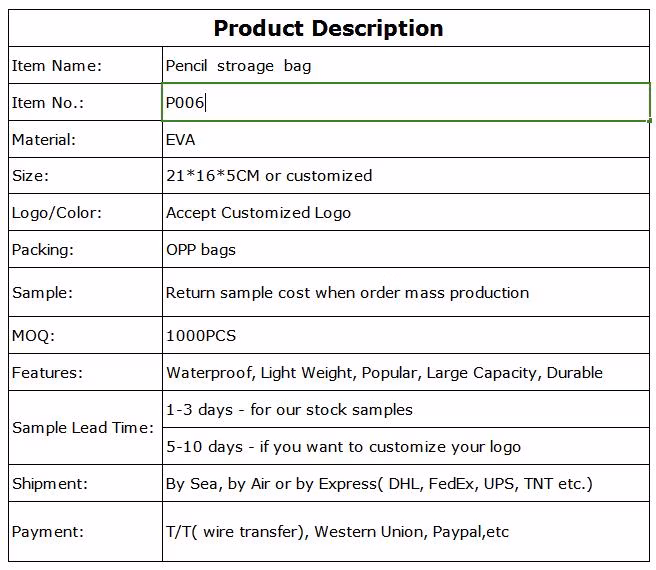
Task: Click the Product Description header cell
Action: (x=328, y=28)
